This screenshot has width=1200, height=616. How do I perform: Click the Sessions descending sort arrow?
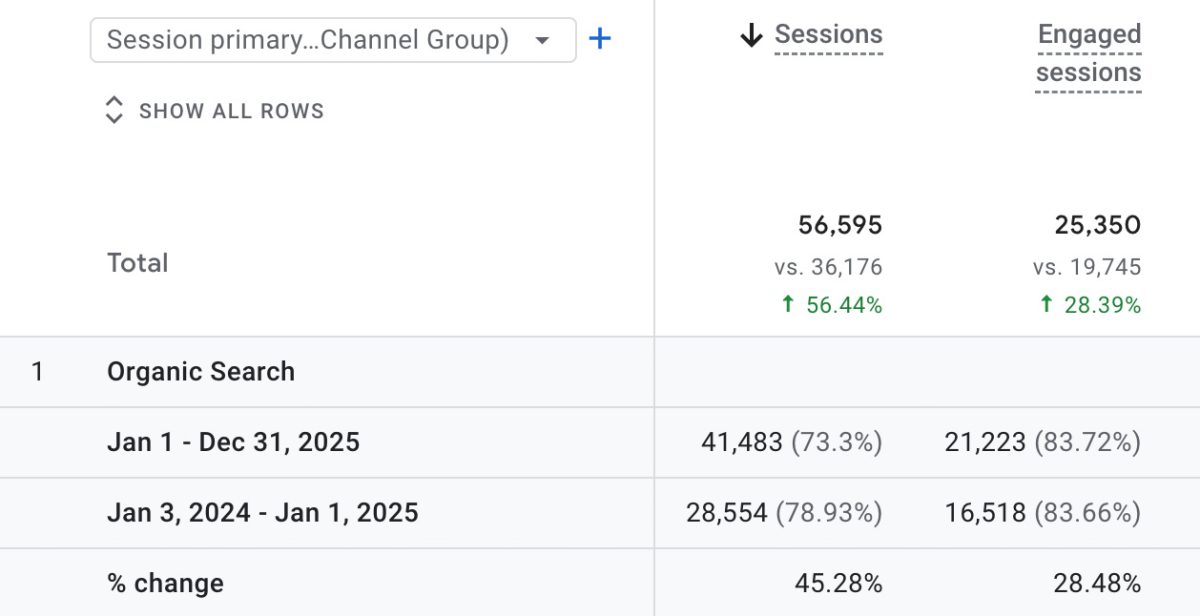751,36
